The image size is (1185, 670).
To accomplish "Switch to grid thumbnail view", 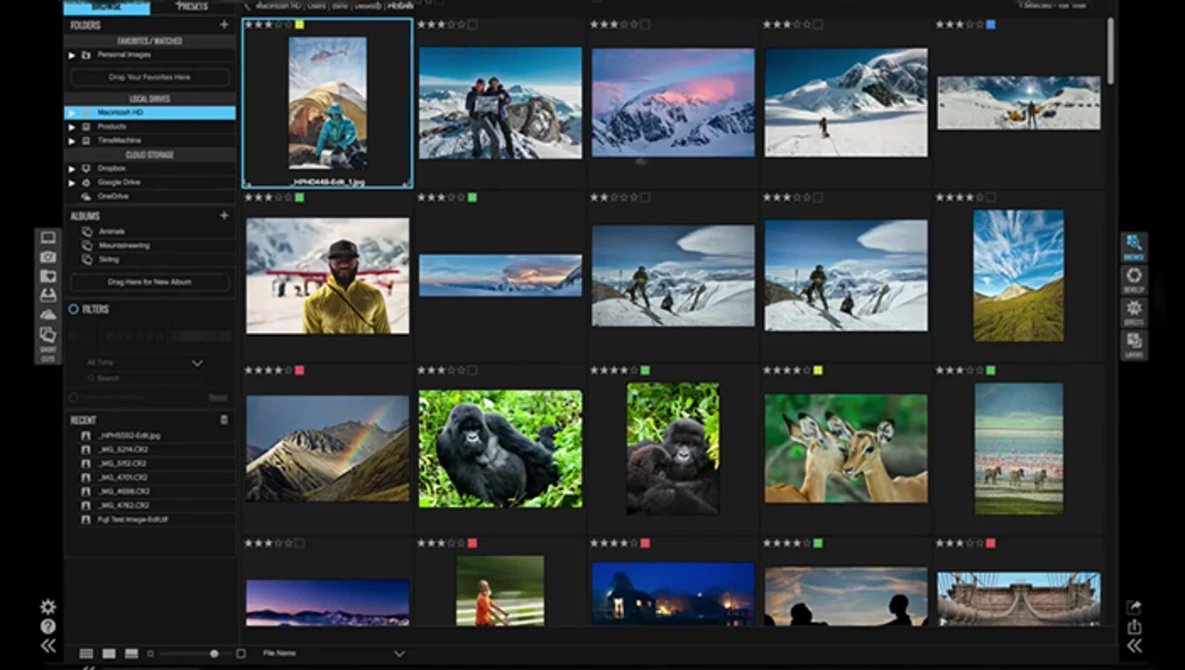I will (x=86, y=653).
